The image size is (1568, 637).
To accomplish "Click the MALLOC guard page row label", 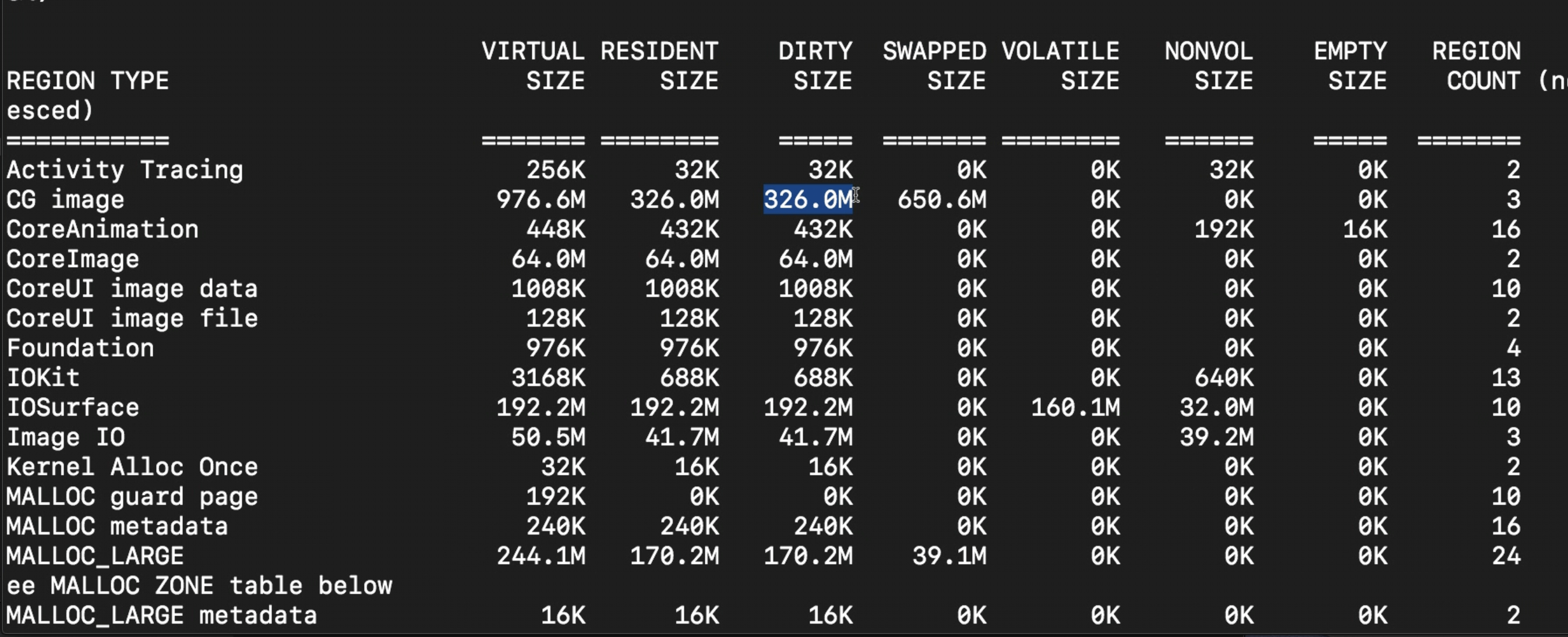I will 132,497.
